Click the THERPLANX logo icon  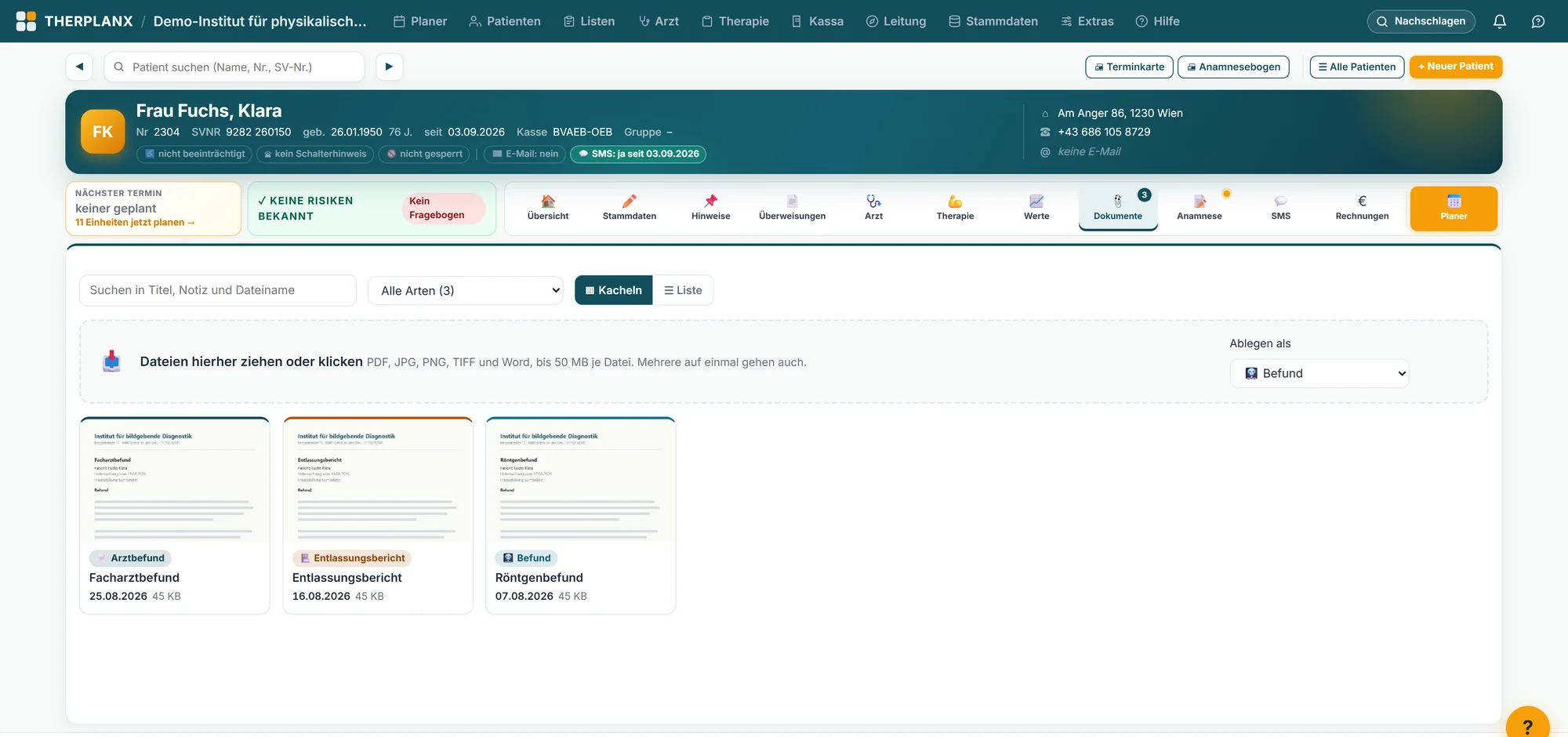(26, 21)
